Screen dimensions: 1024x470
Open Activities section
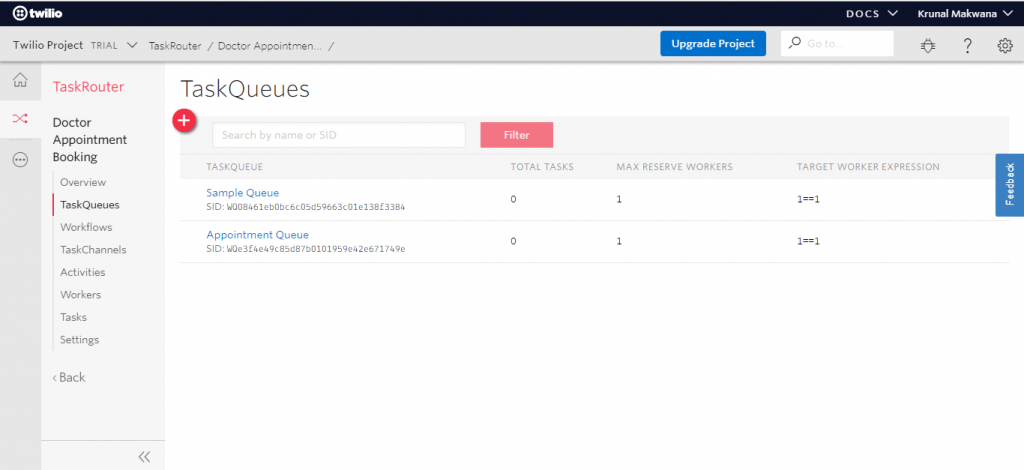[x=82, y=272]
